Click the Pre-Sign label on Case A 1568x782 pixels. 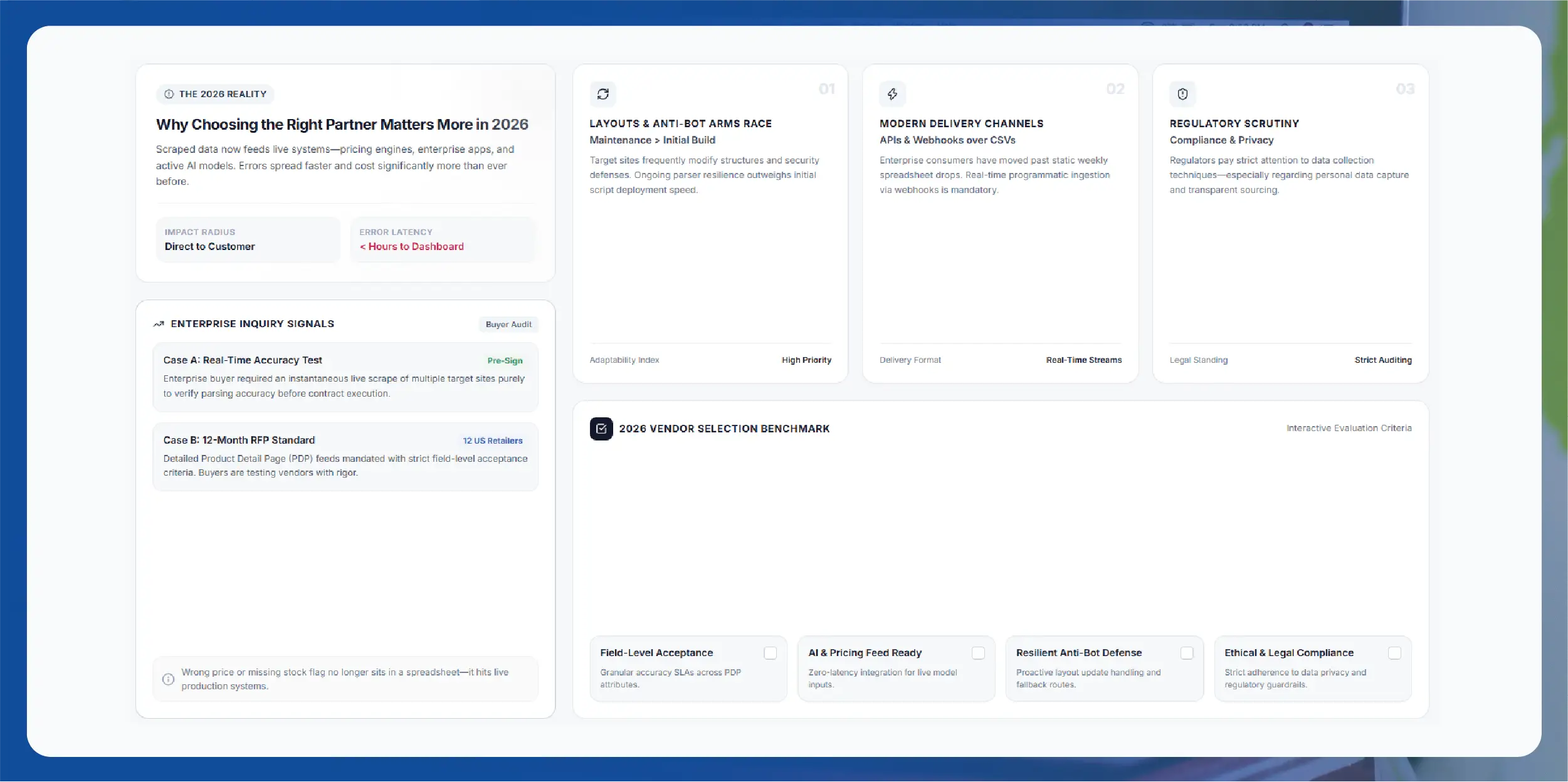point(505,361)
